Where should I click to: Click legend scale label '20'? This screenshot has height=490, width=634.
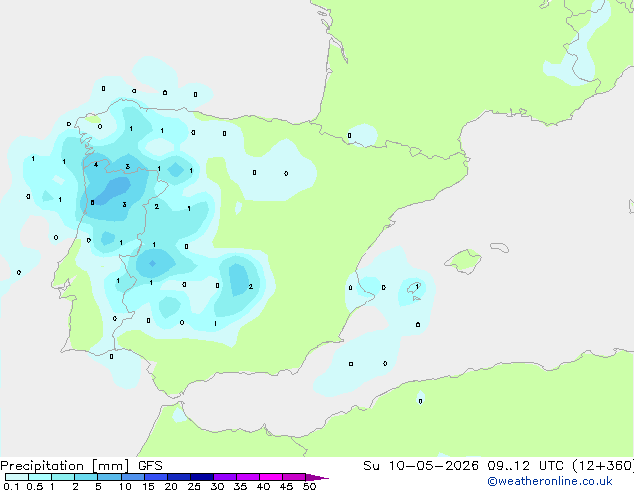tap(171, 486)
